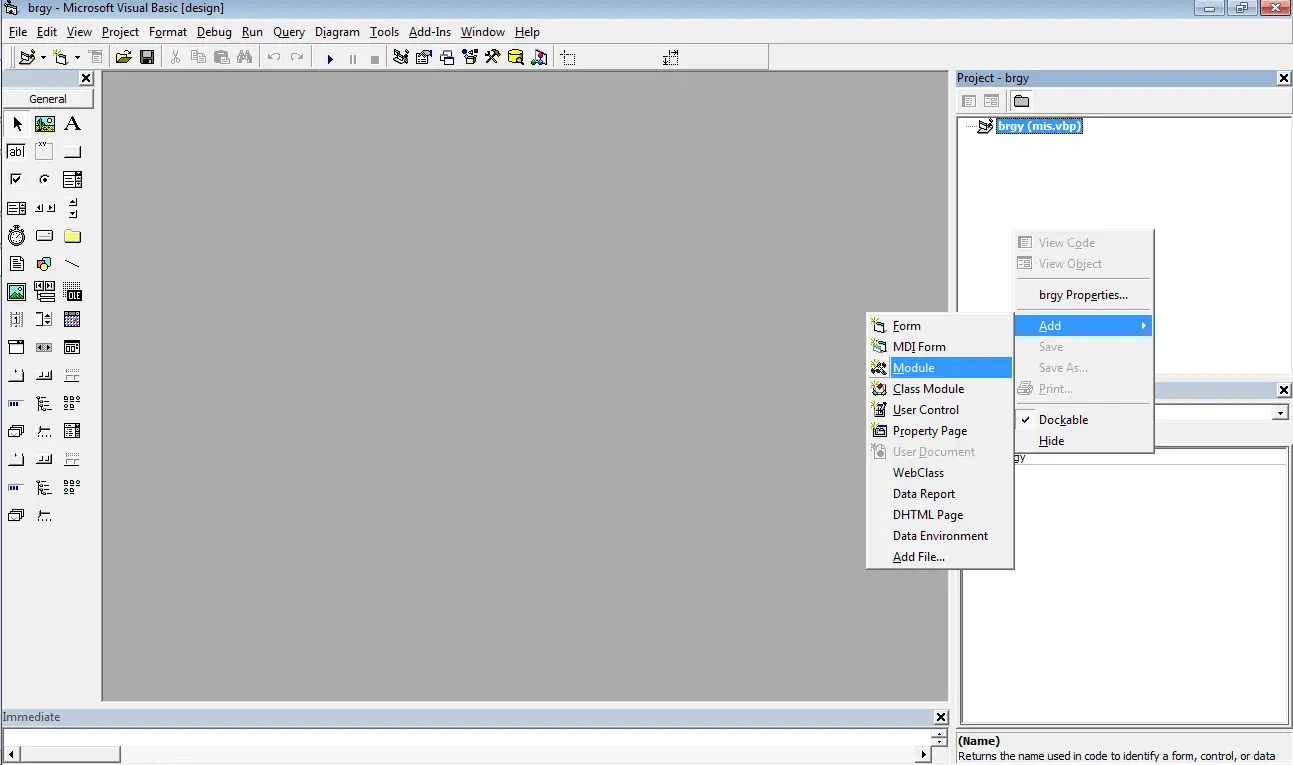Select the Image control tool
This screenshot has height=765, width=1293.
17,292
